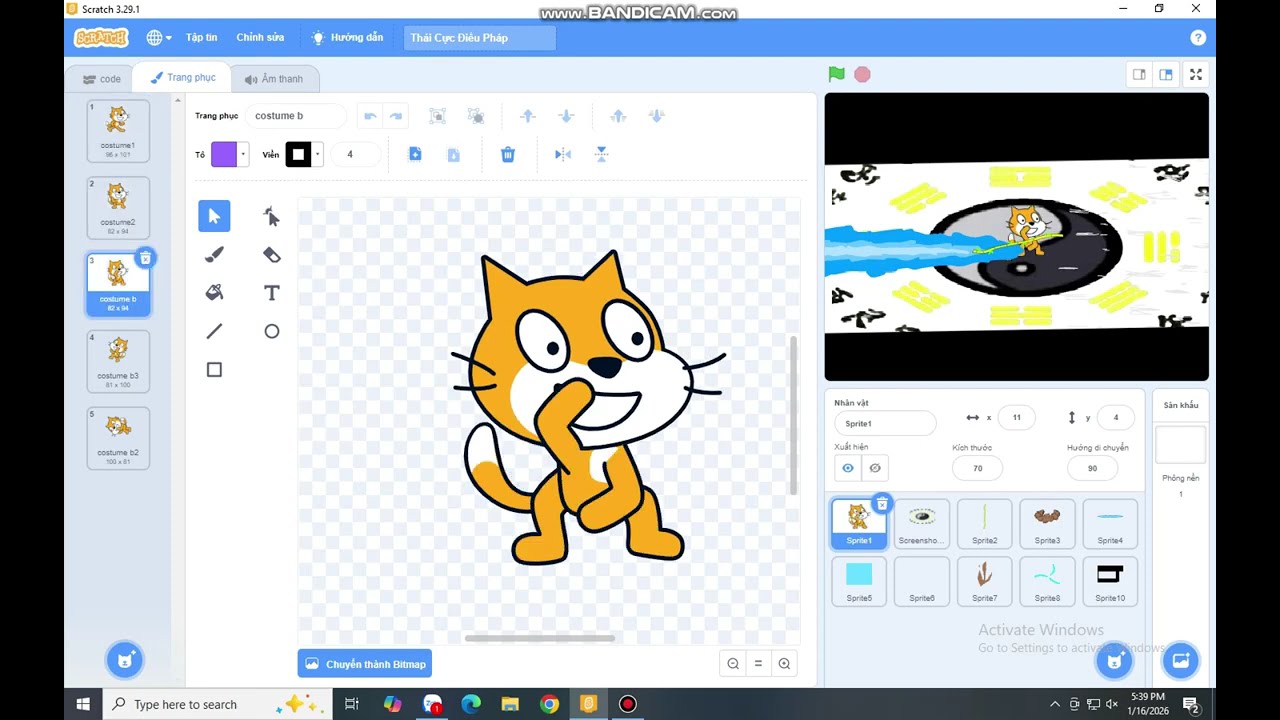Click the black outline color swatch
This screenshot has height=720, width=1280.
tap(298, 154)
